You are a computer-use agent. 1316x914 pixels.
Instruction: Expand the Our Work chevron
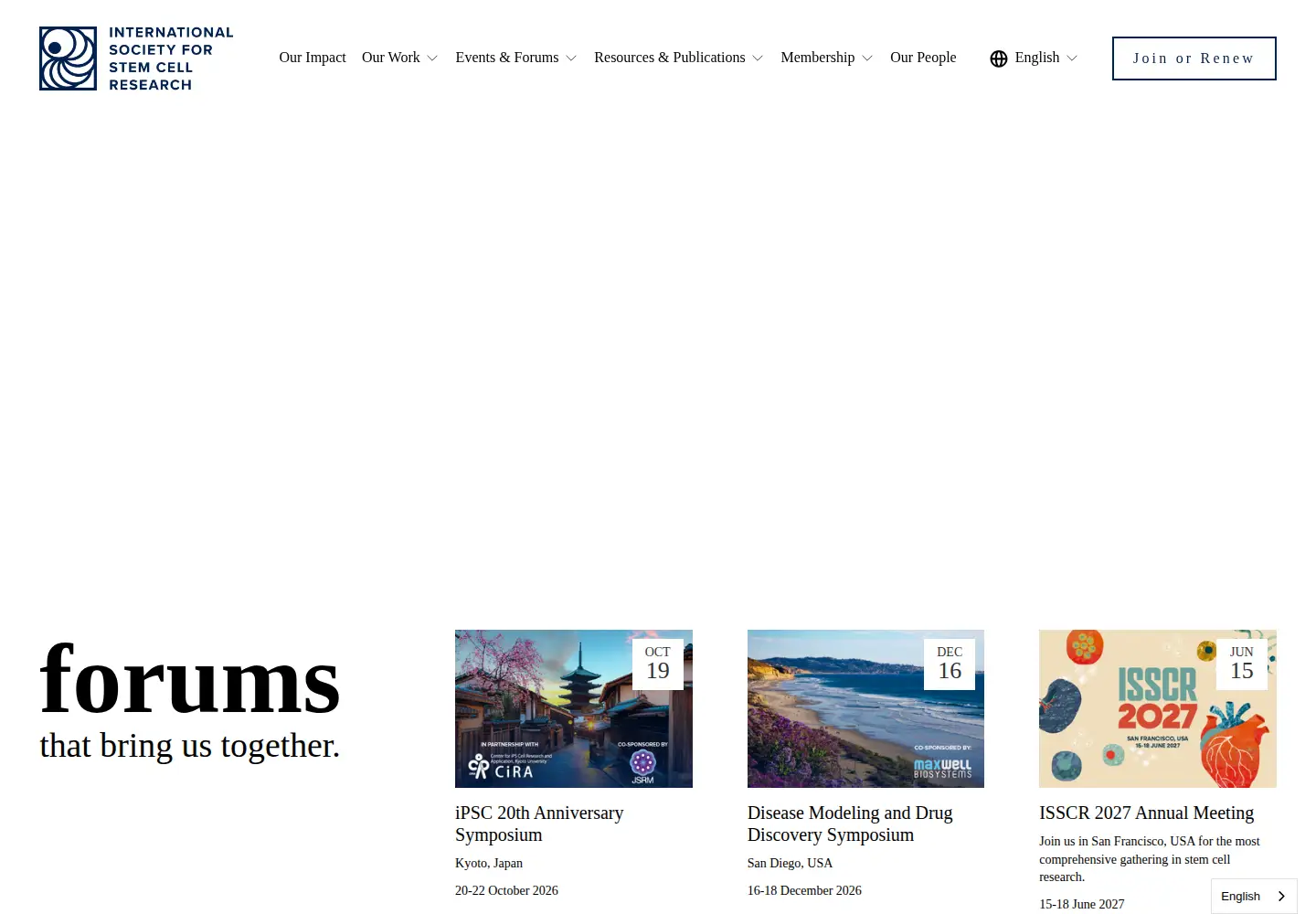(x=432, y=58)
